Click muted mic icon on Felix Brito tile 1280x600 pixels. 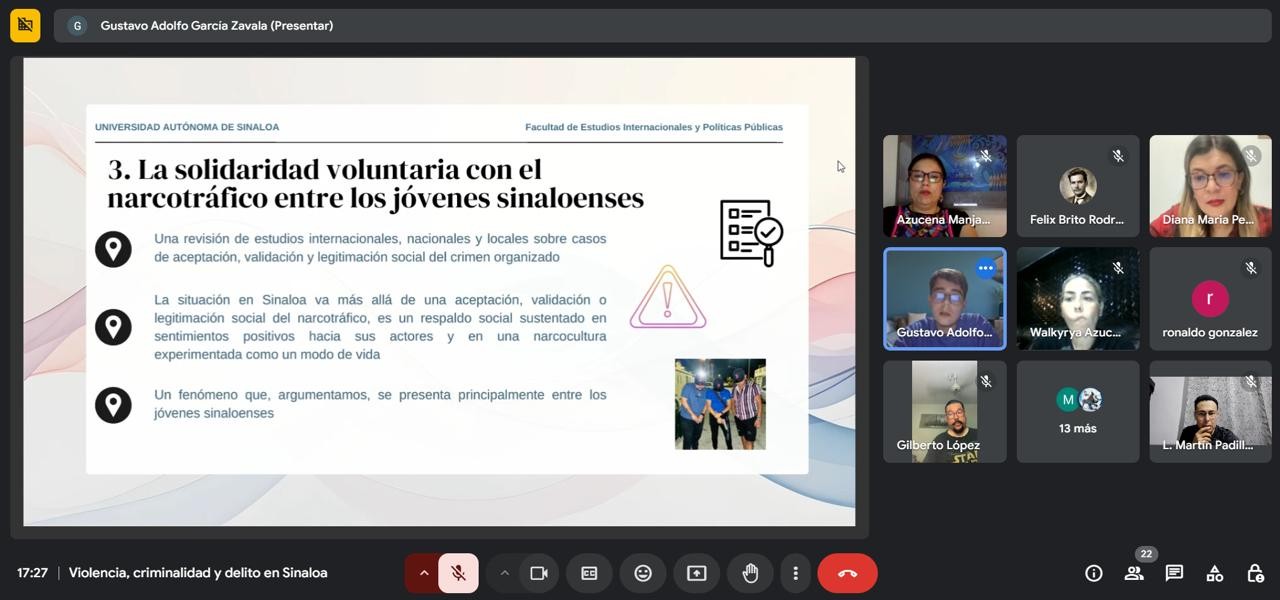point(1118,156)
